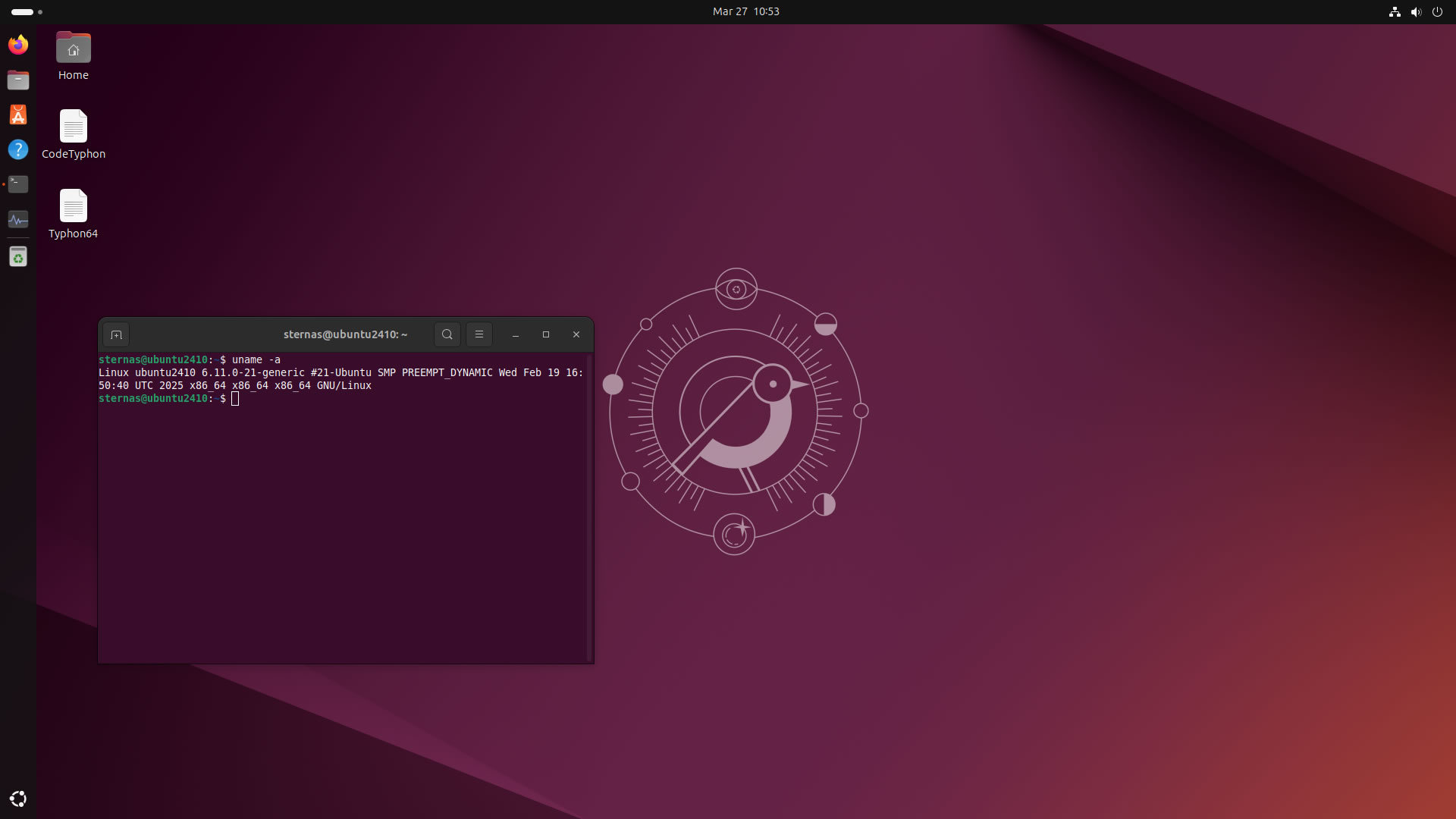Image resolution: width=1456 pixels, height=819 pixels.
Task: Open the terminal hamburger menu
Action: pos(479,334)
